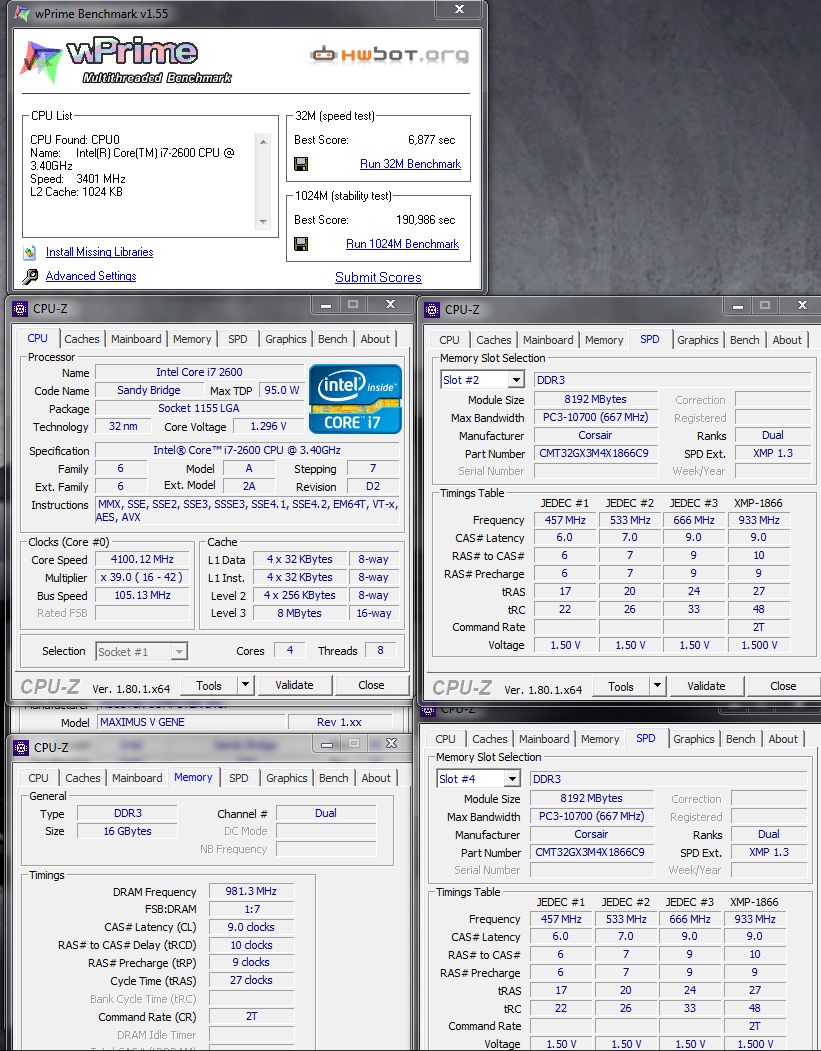Click the Install Missing Libraries icon
This screenshot has width=821, height=1051.
pos(30,253)
